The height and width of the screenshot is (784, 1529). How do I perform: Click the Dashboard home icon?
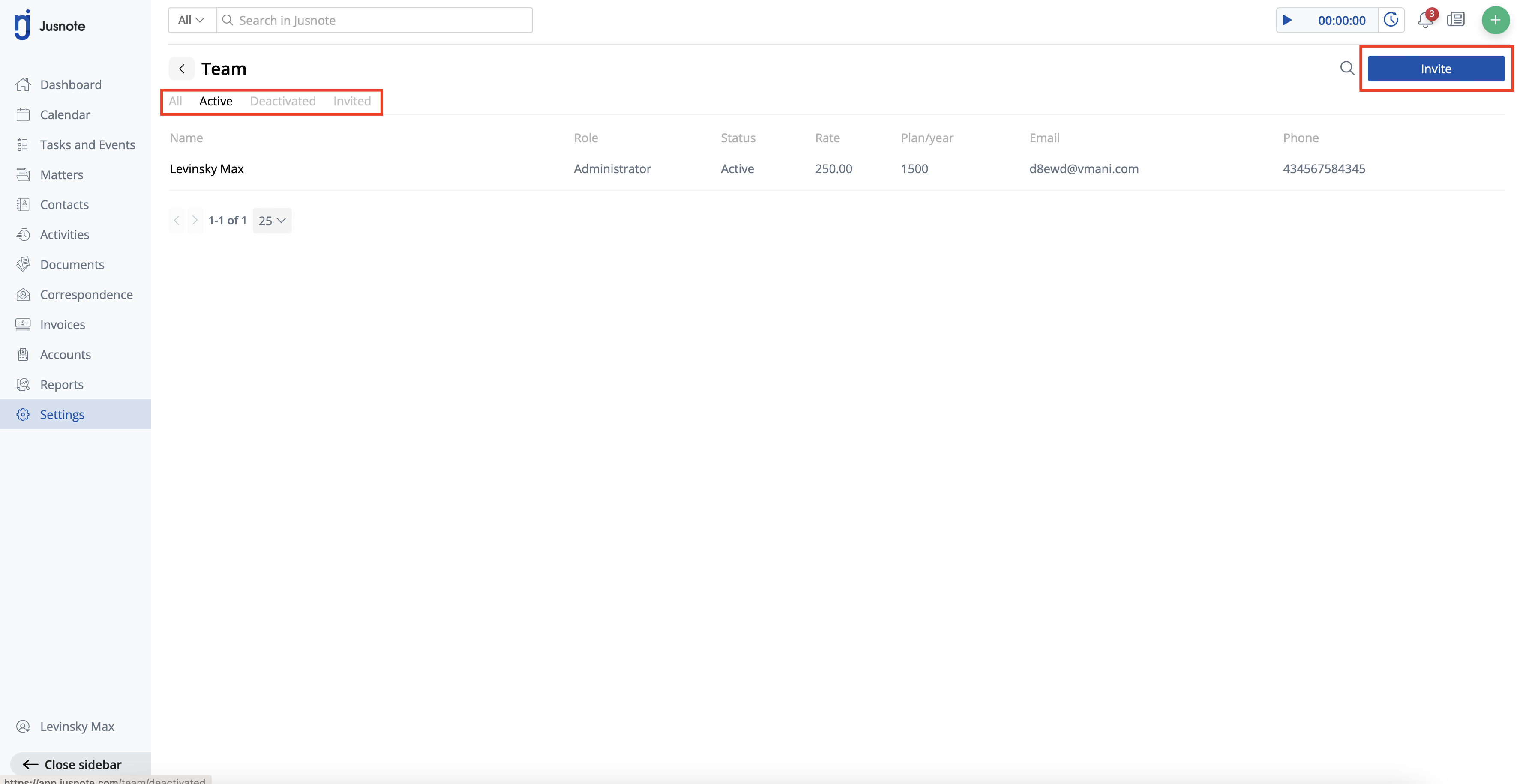[x=23, y=84]
